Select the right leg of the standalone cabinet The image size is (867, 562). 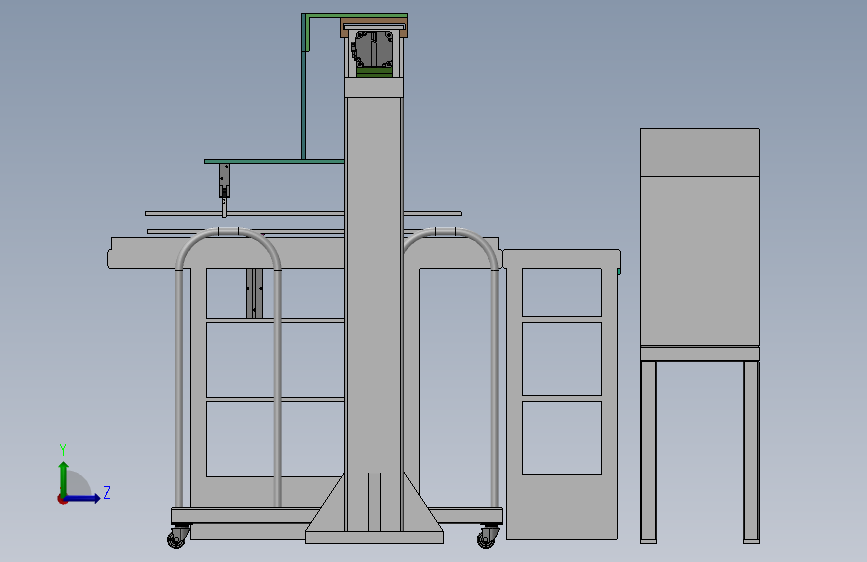pos(751,452)
